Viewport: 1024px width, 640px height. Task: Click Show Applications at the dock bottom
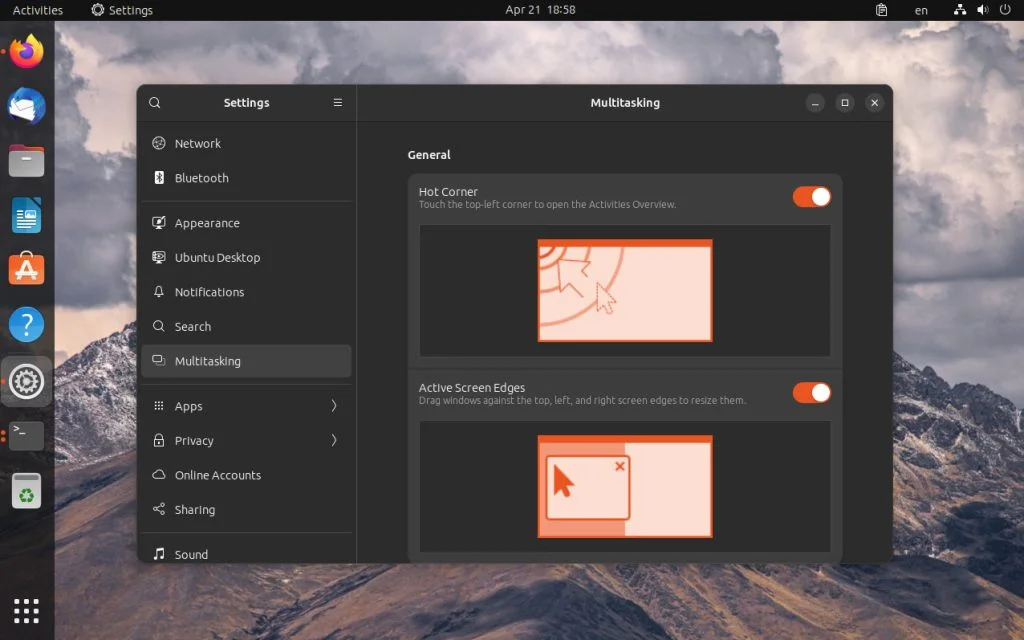26,610
